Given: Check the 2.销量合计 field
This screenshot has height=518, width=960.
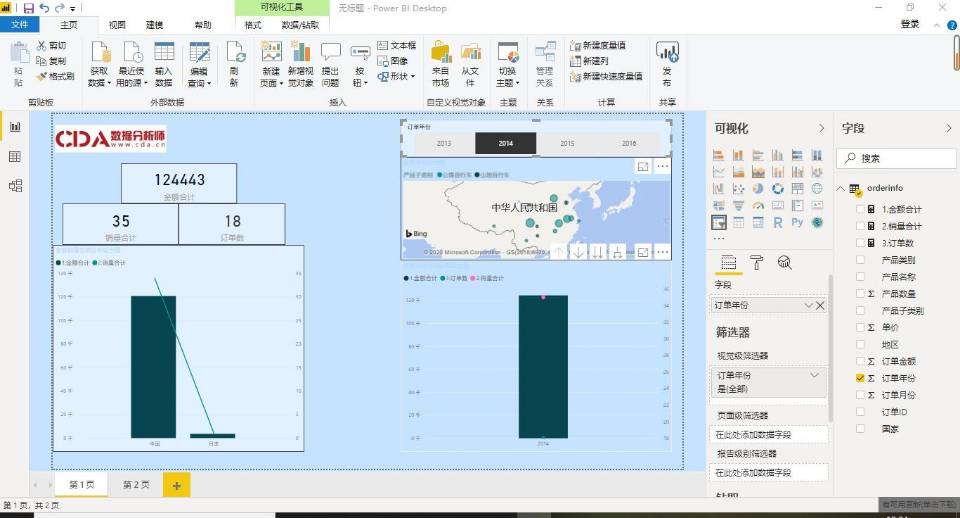Looking at the screenshot, I should [860, 226].
